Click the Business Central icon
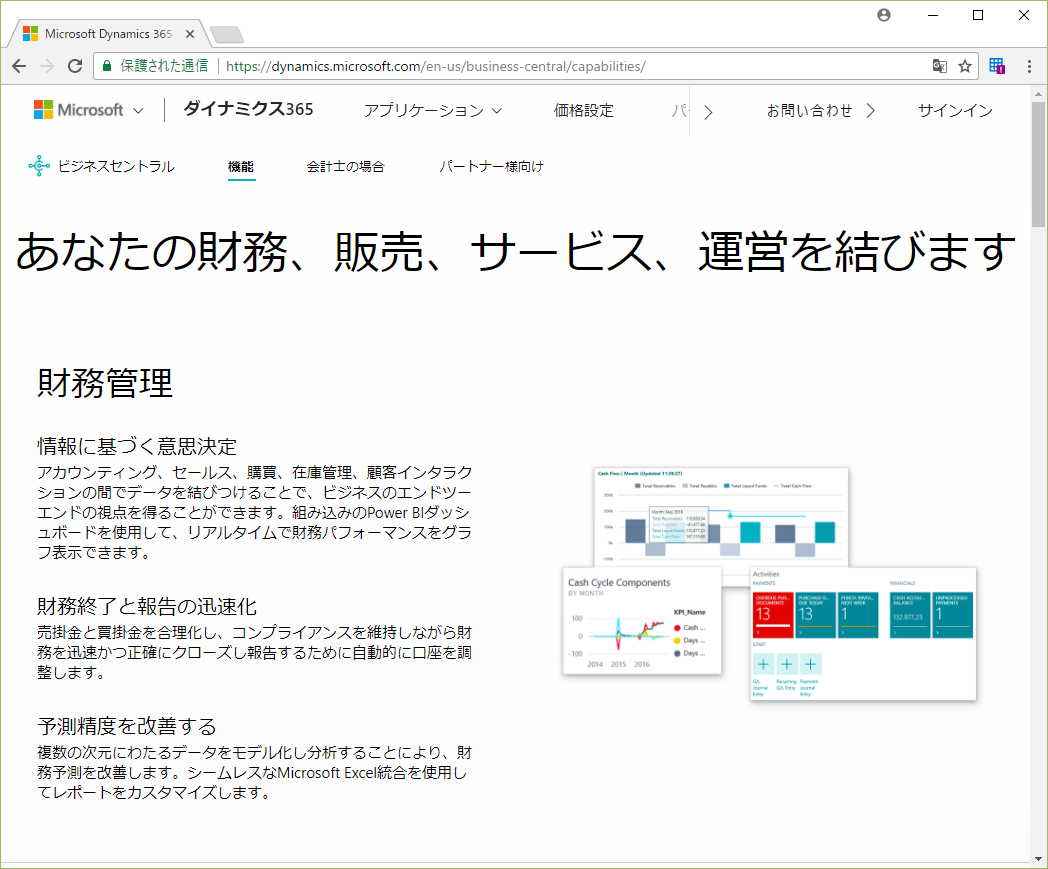1048x869 pixels. (x=39, y=166)
